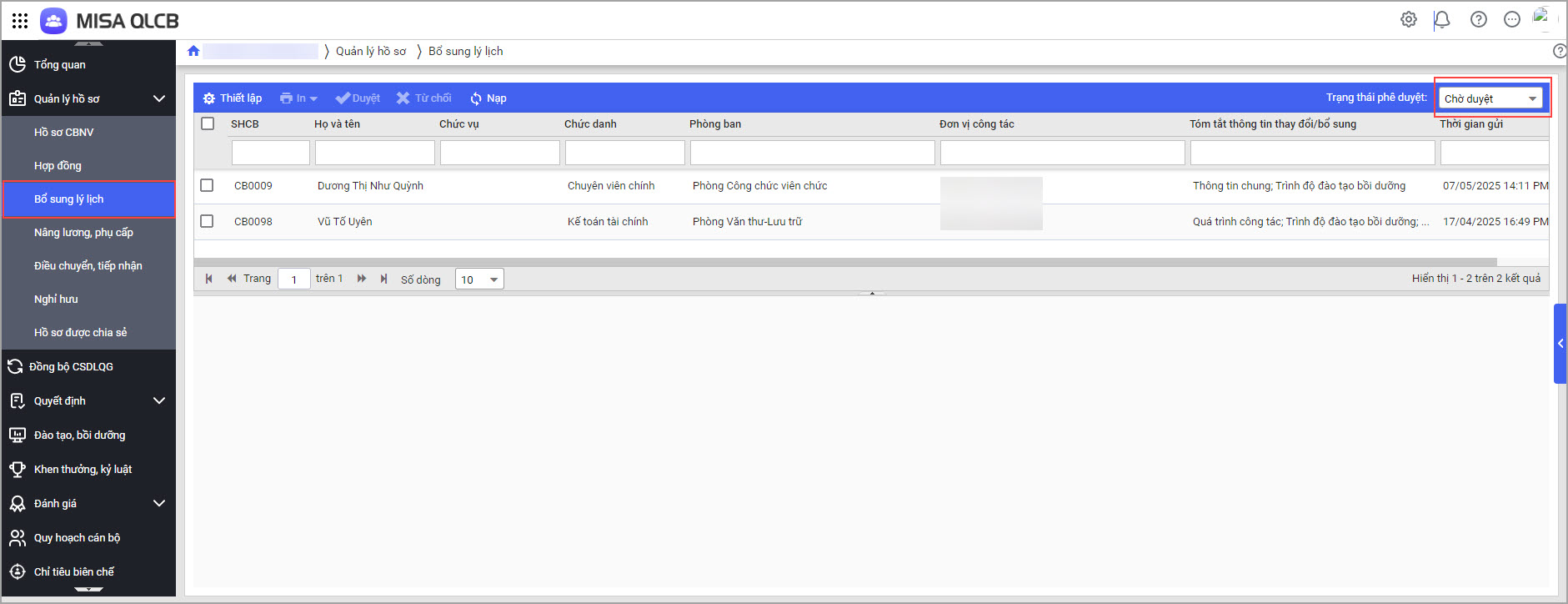The width and height of the screenshot is (1568, 604).
Task: Change the Số dòng rows dropdown
Action: pyautogui.click(x=479, y=279)
